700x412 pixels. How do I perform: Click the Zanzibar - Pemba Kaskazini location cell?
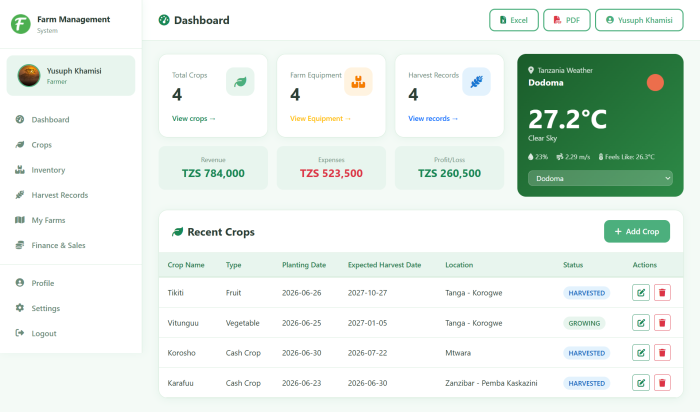point(491,383)
